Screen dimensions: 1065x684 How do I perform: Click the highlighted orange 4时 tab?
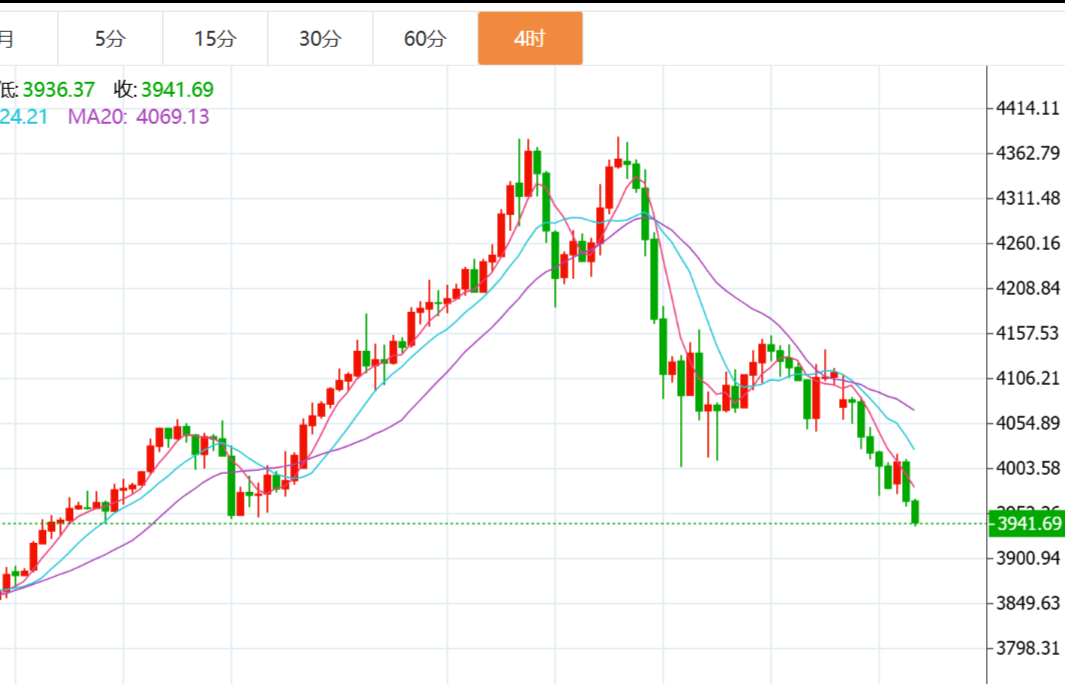point(530,39)
